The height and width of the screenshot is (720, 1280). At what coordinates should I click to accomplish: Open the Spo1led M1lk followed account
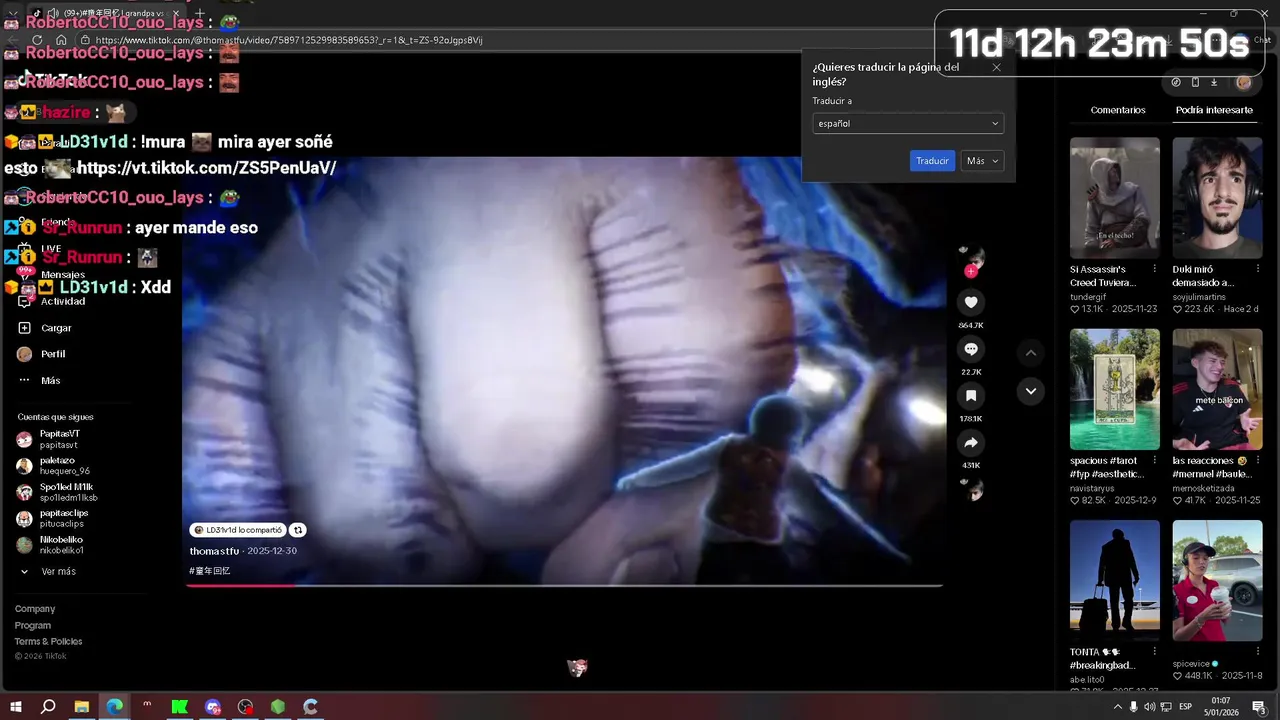(x=57, y=492)
